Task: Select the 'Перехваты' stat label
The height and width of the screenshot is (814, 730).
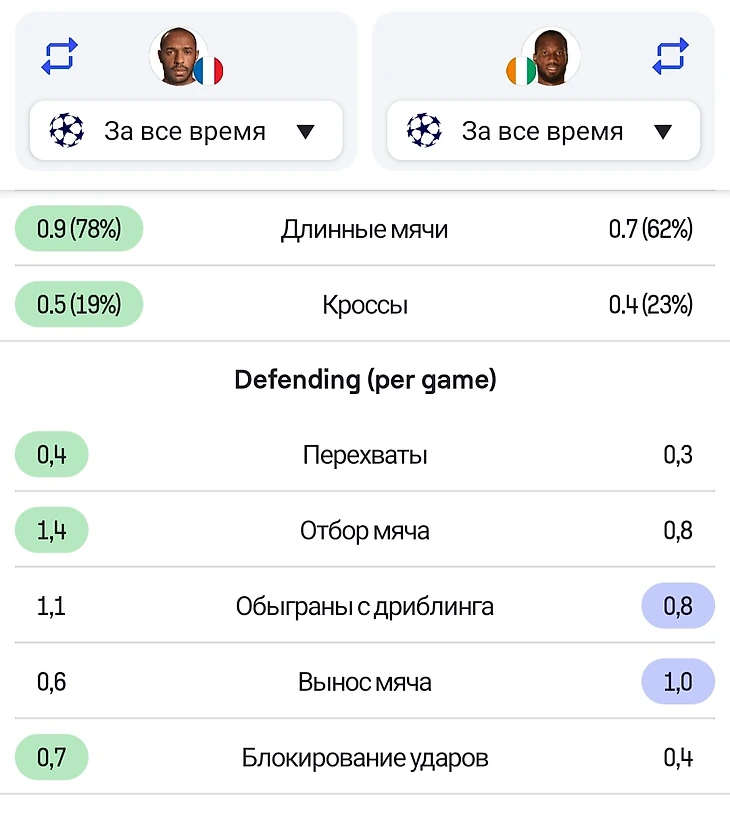Action: point(364,455)
